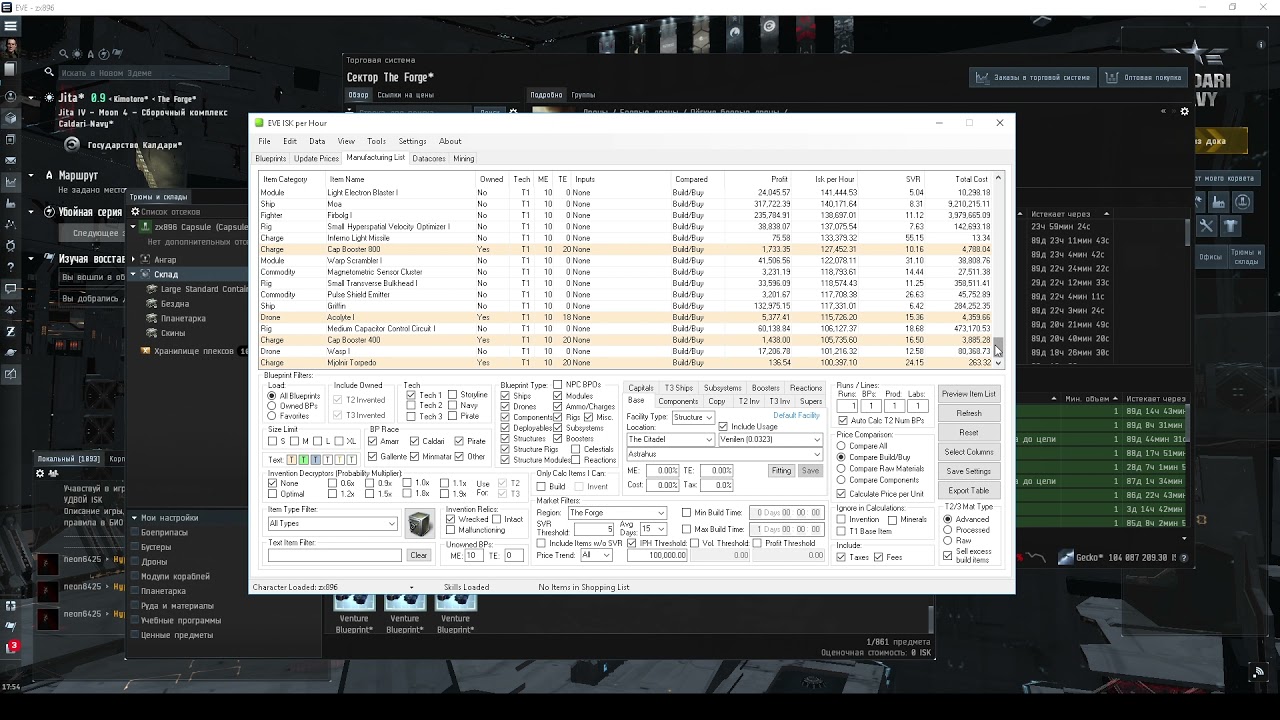This screenshot has width=1280, height=720.
Task: Switch to the Mining tab
Action: [463, 158]
